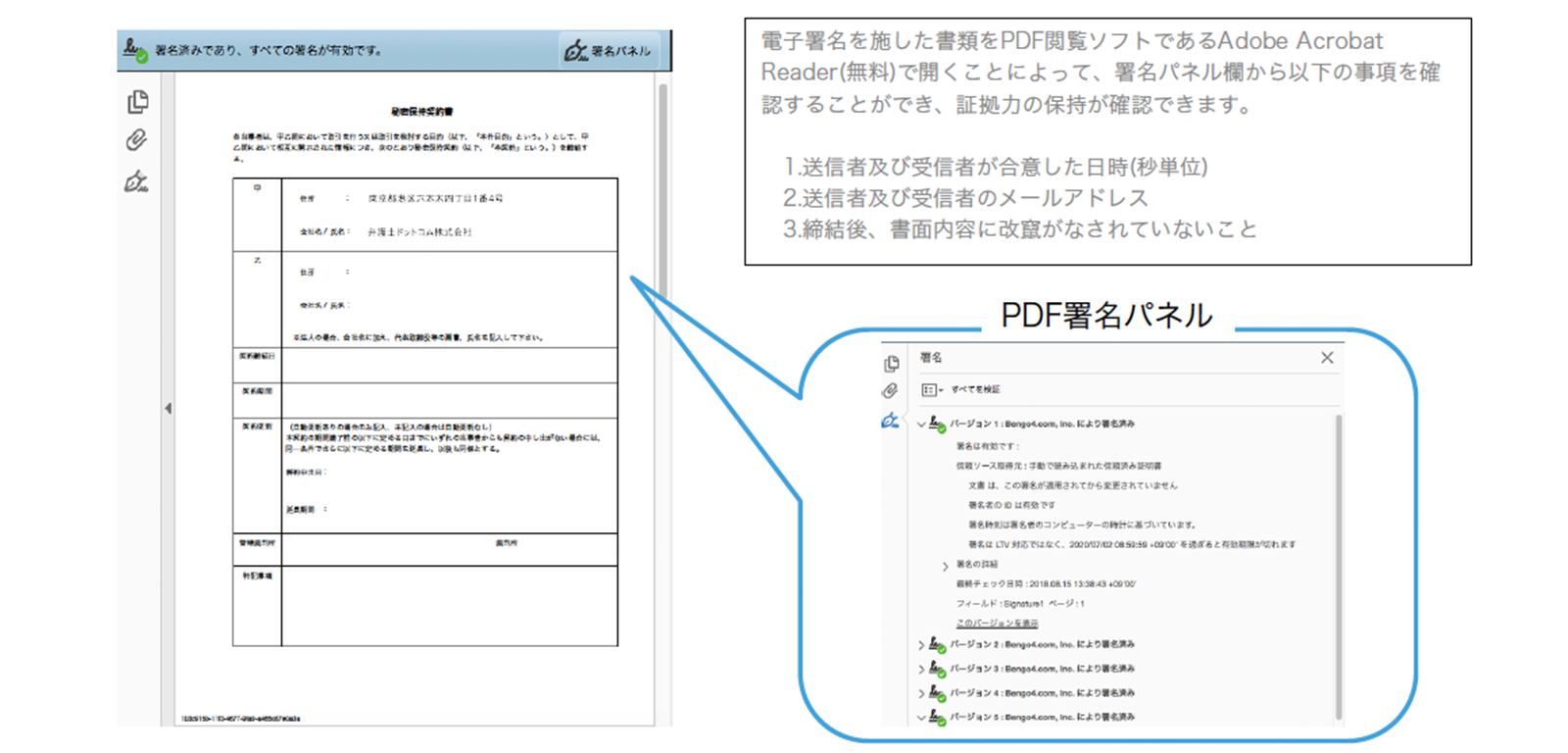Collapse the left pane with the small arrow handle
Viewport: 1568px width, 753px height.
click(x=168, y=408)
